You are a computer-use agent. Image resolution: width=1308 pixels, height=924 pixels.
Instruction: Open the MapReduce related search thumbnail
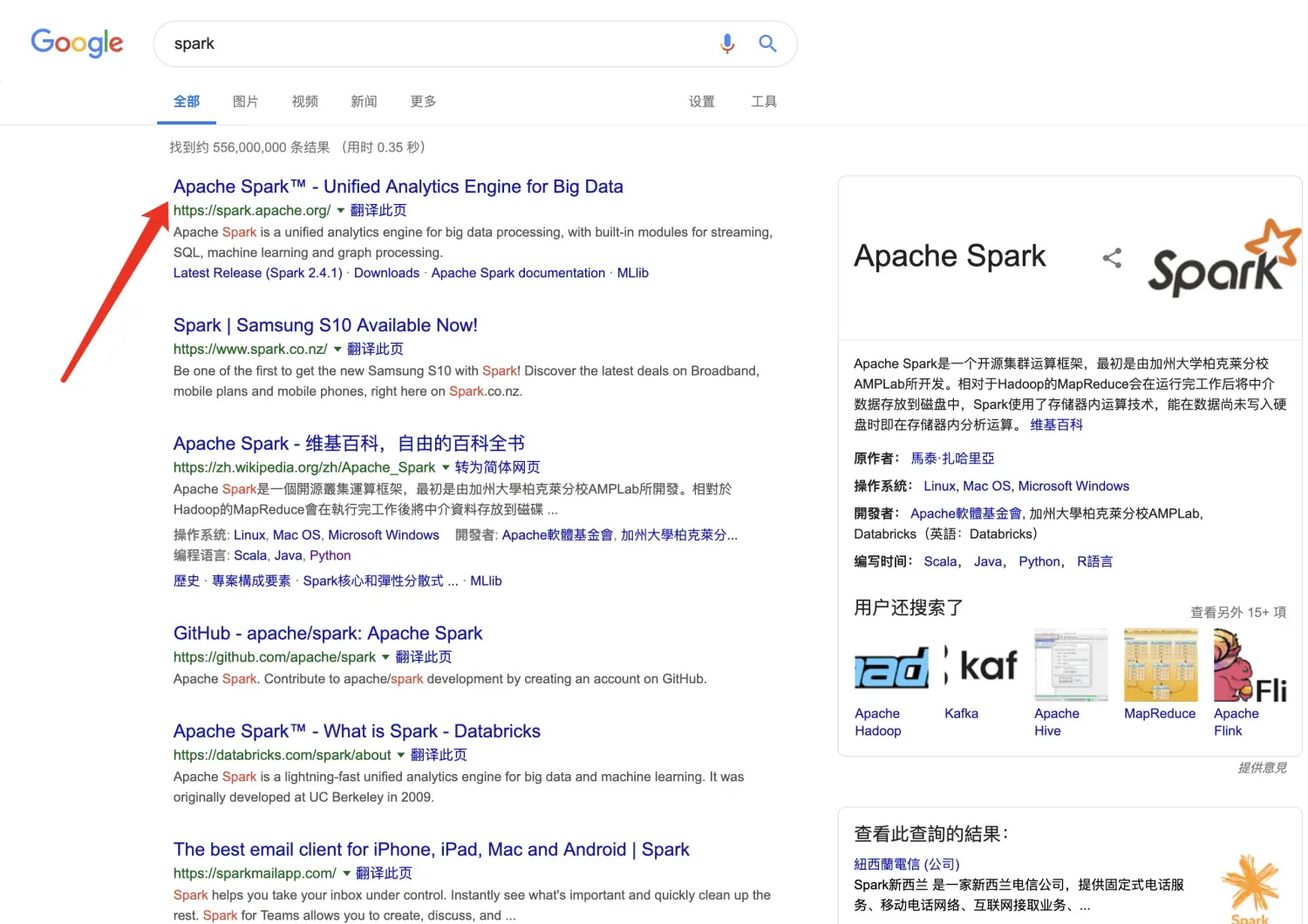[x=1162, y=666]
